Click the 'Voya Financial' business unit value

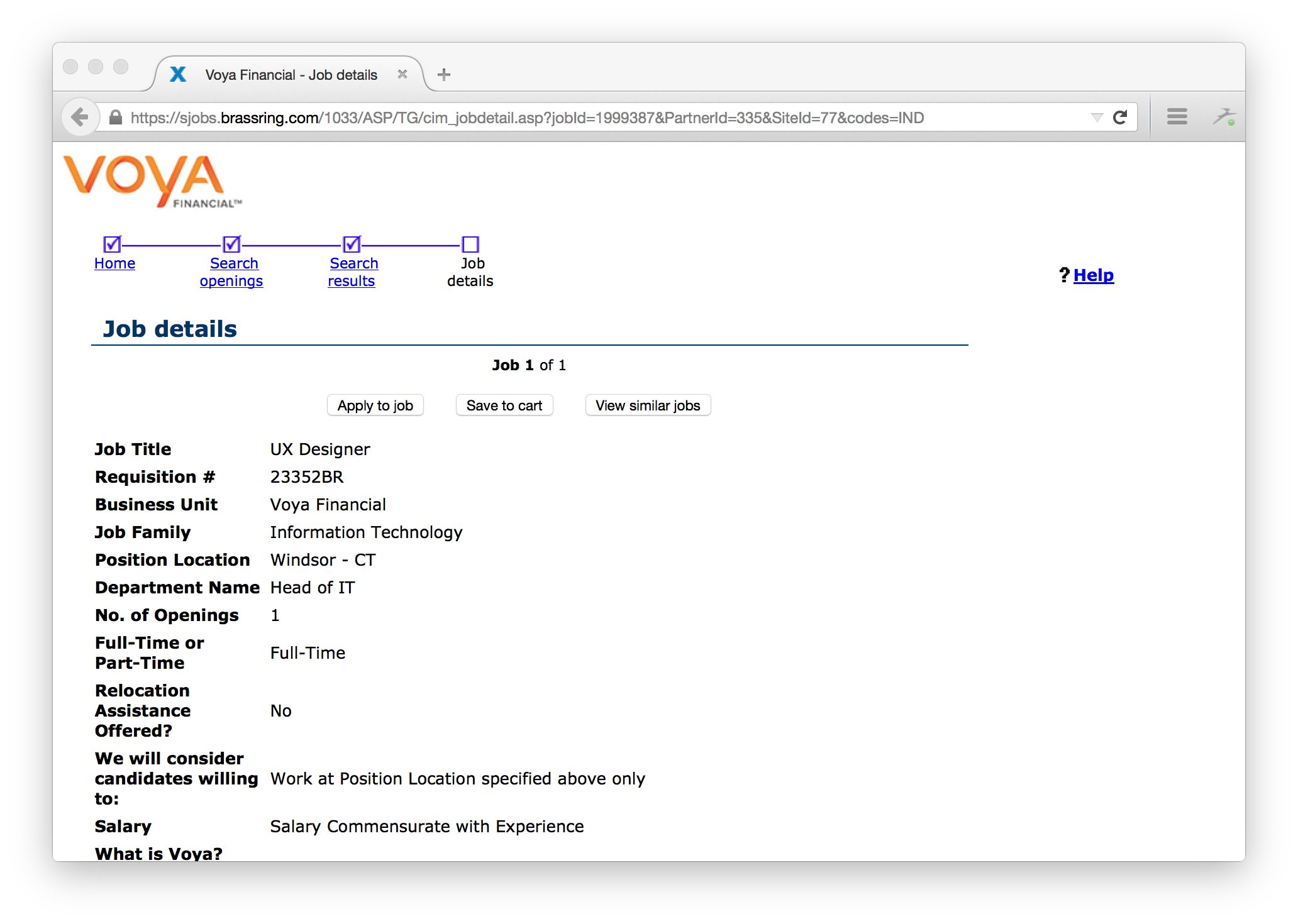click(x=328, y=505)
